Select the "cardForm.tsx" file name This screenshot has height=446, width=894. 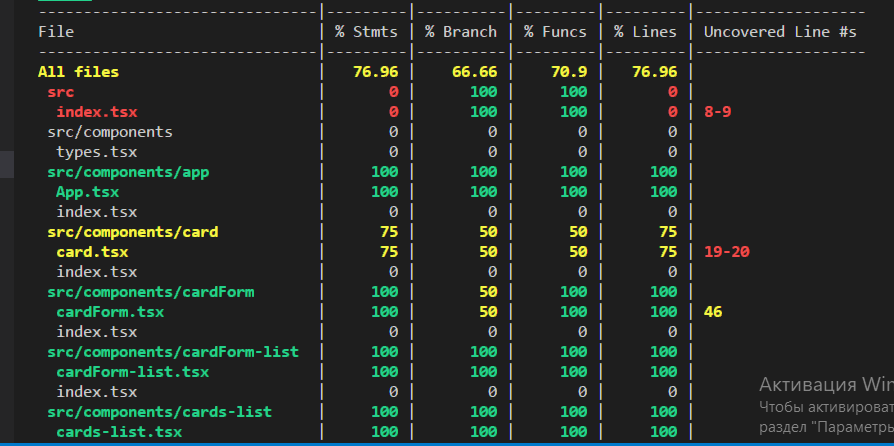click(110, 312)
